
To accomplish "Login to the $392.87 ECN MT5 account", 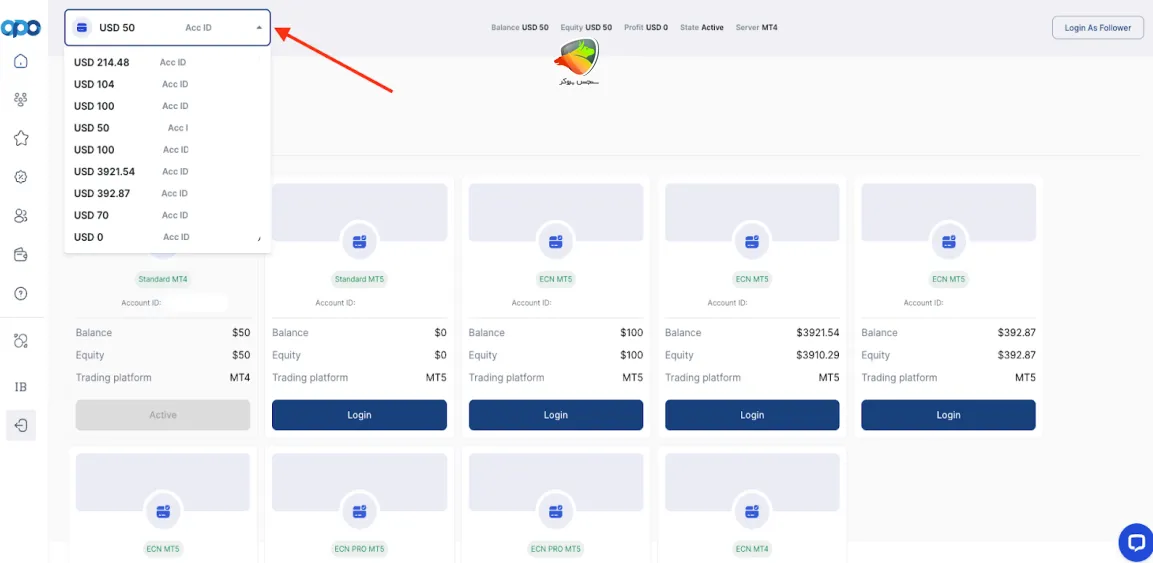I will tap(948, 415).
